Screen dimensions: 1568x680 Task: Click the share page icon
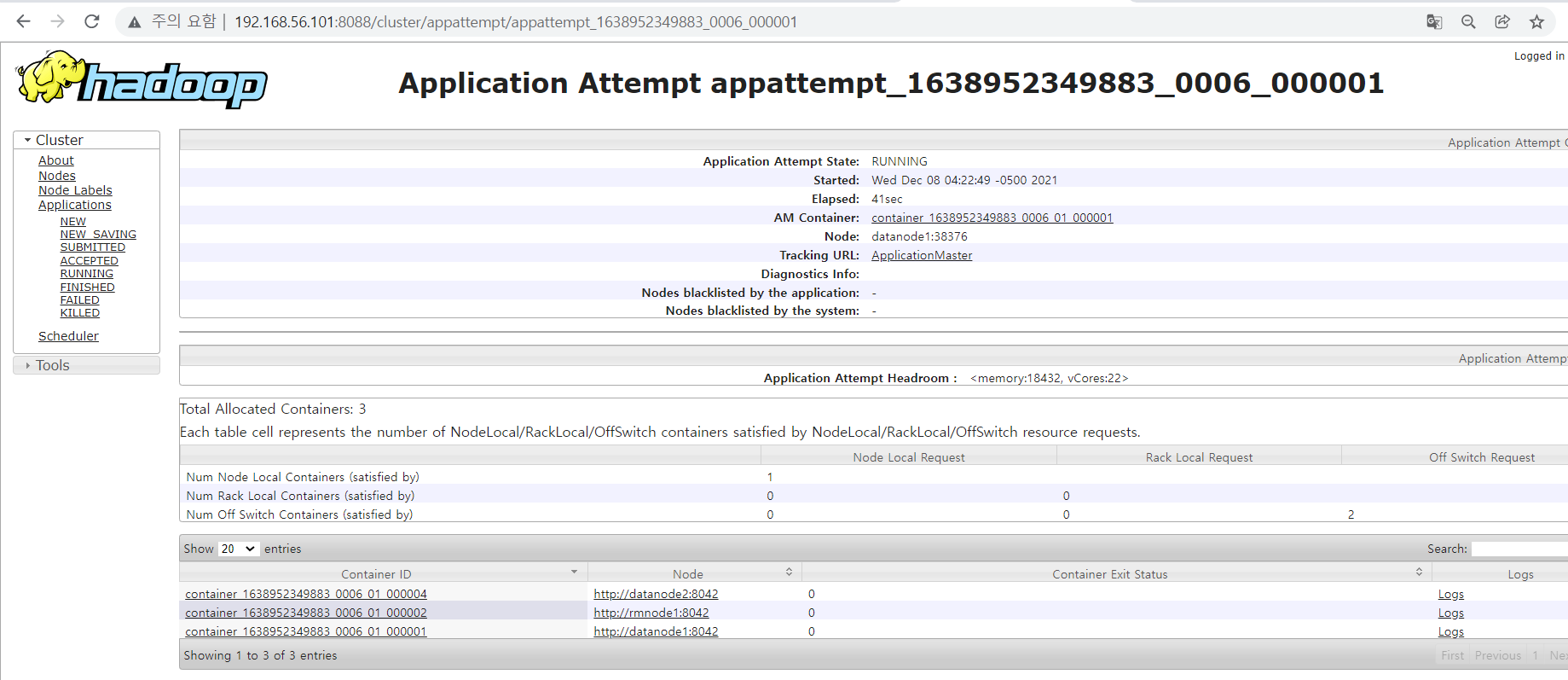point(1502,22)
